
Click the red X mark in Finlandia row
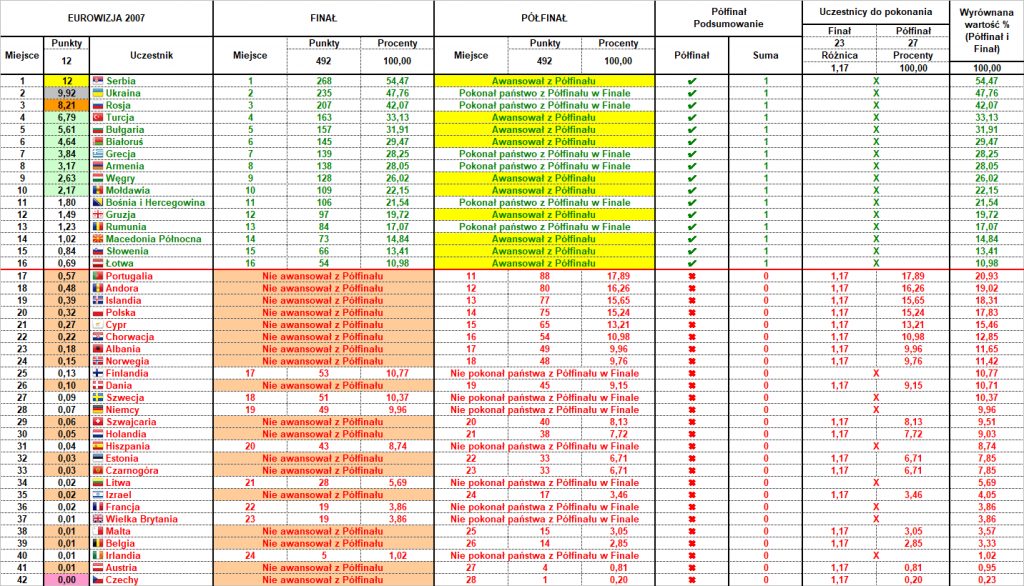point(876,373)
